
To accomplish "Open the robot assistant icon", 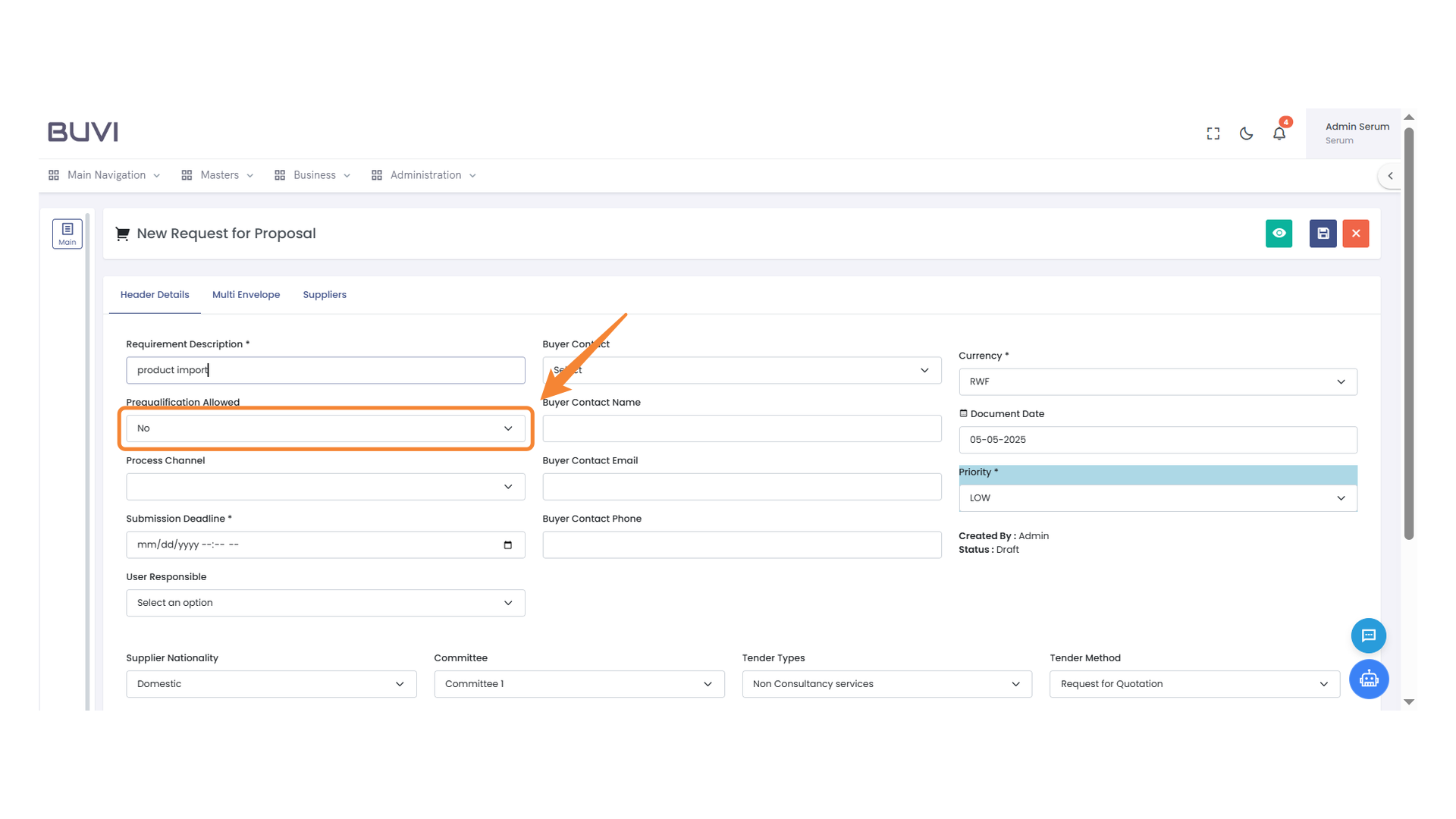I will click(1368, 679).
